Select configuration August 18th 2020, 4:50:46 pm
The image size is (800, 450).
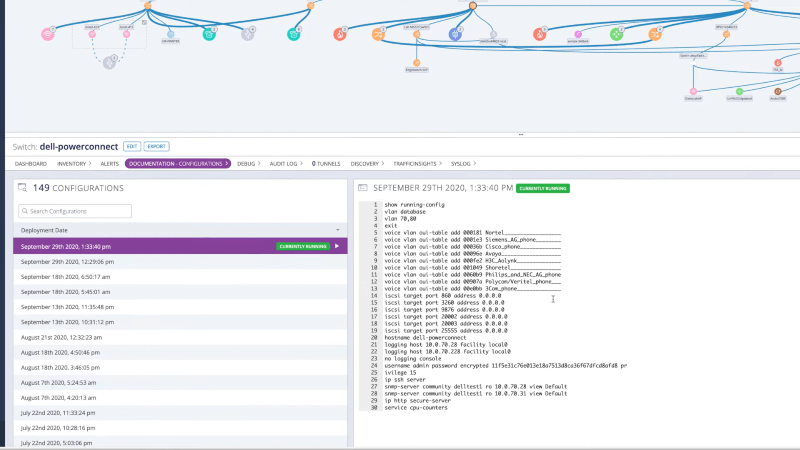[x=180, y=353]
